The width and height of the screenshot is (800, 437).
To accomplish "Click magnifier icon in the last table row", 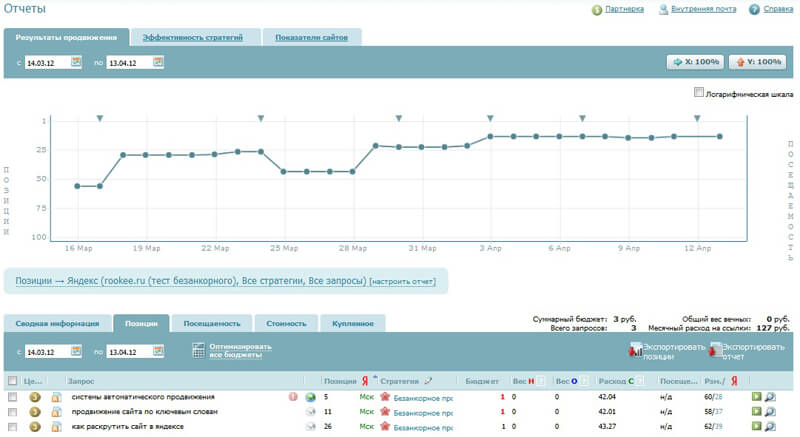I will point(770,426).
